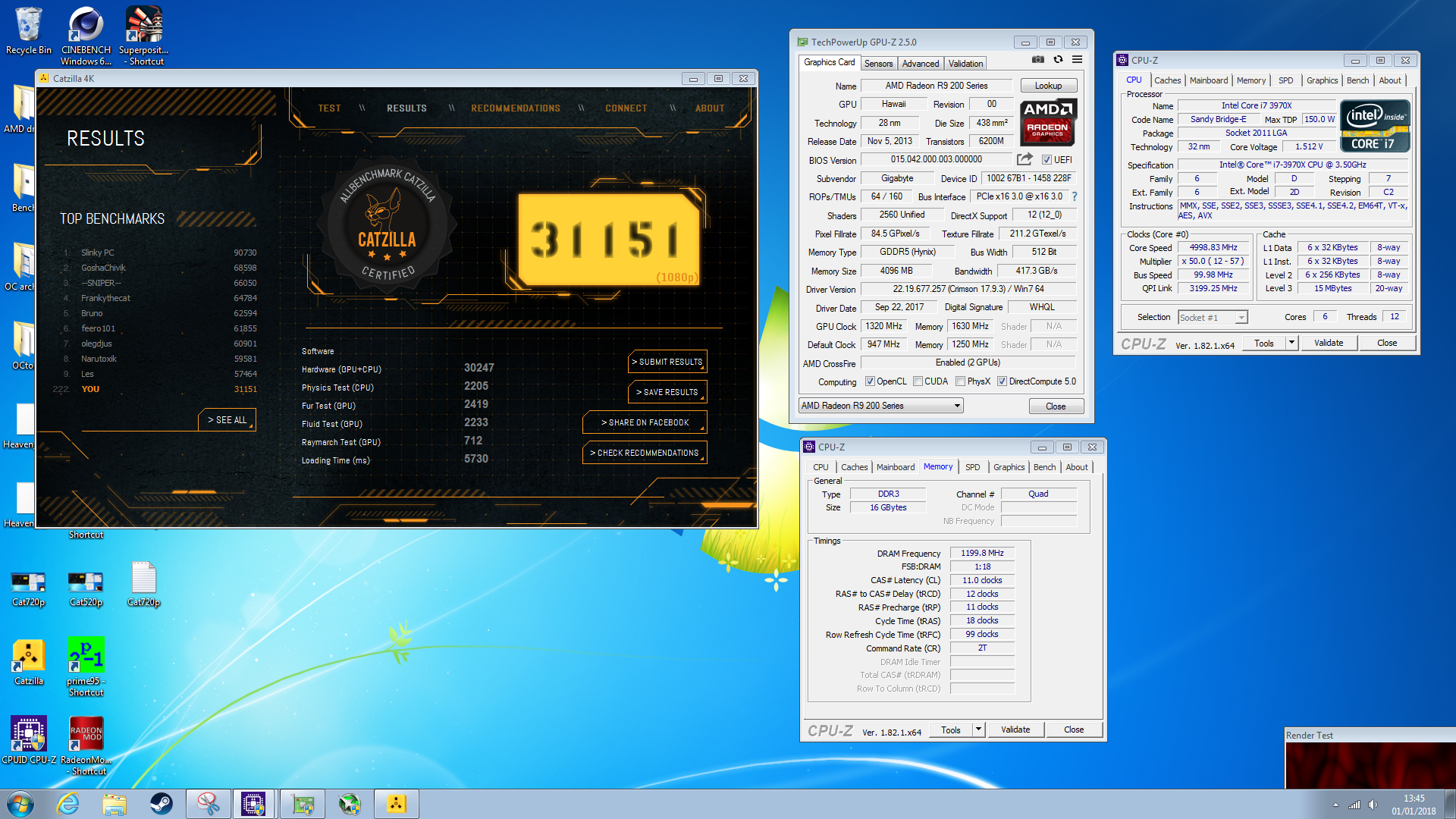Screen dimensions: 1456x819
Task: Switch to the Sensors tab in GPU-Z
Action: coord(878,64)
